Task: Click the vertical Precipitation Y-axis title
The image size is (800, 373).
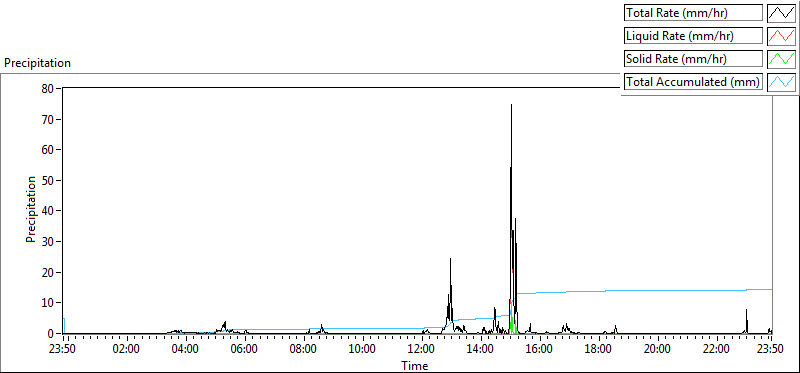Action: tap(31, 210)
